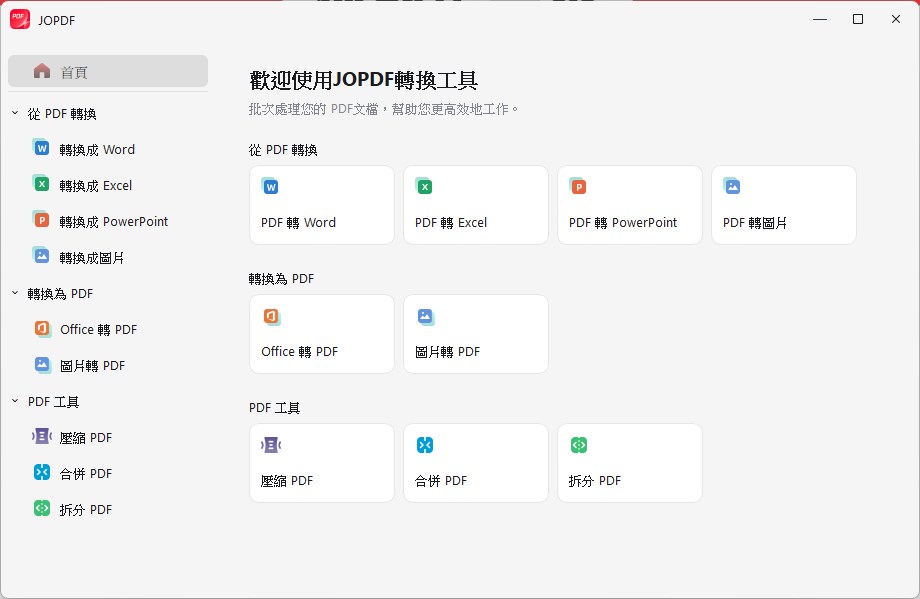Click the Word icon in PDF 轉 Word card
This screenshot has width=920, height=599.
(x=270, y=186)
